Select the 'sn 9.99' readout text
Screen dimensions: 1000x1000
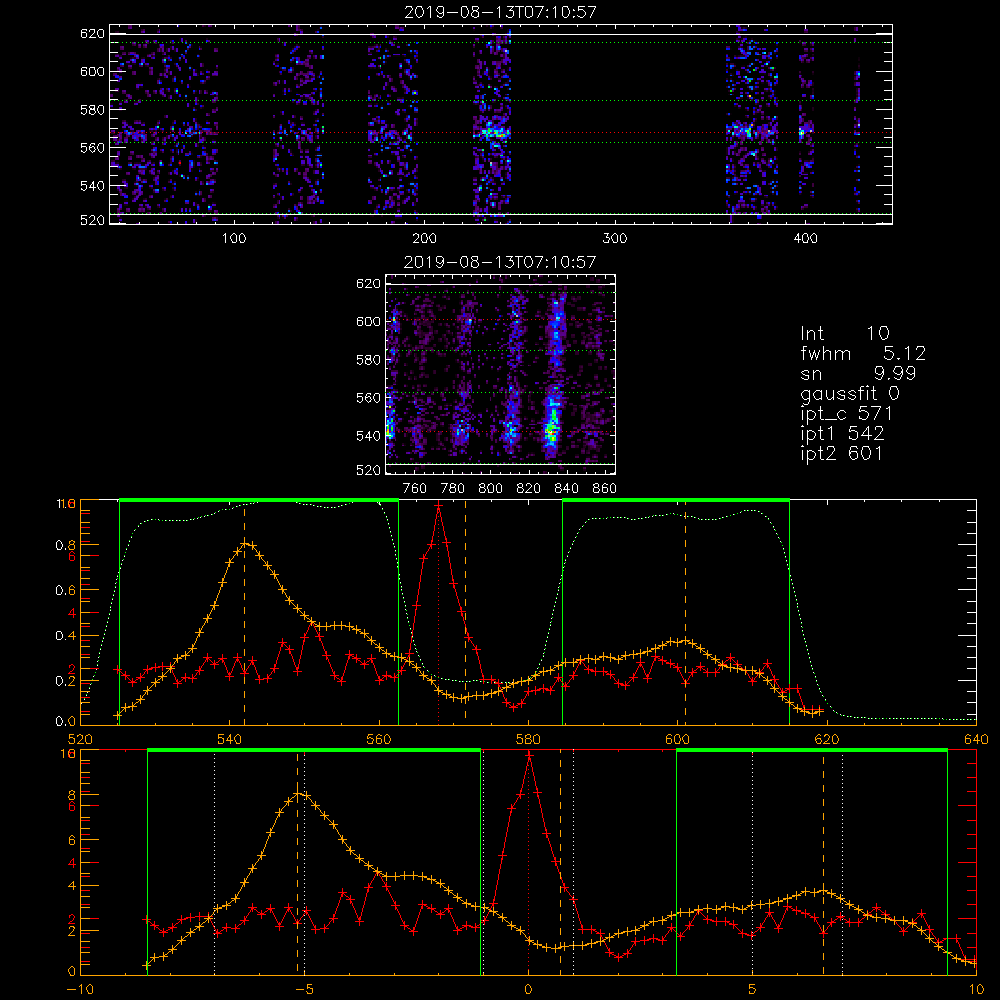tap(858, 373)
